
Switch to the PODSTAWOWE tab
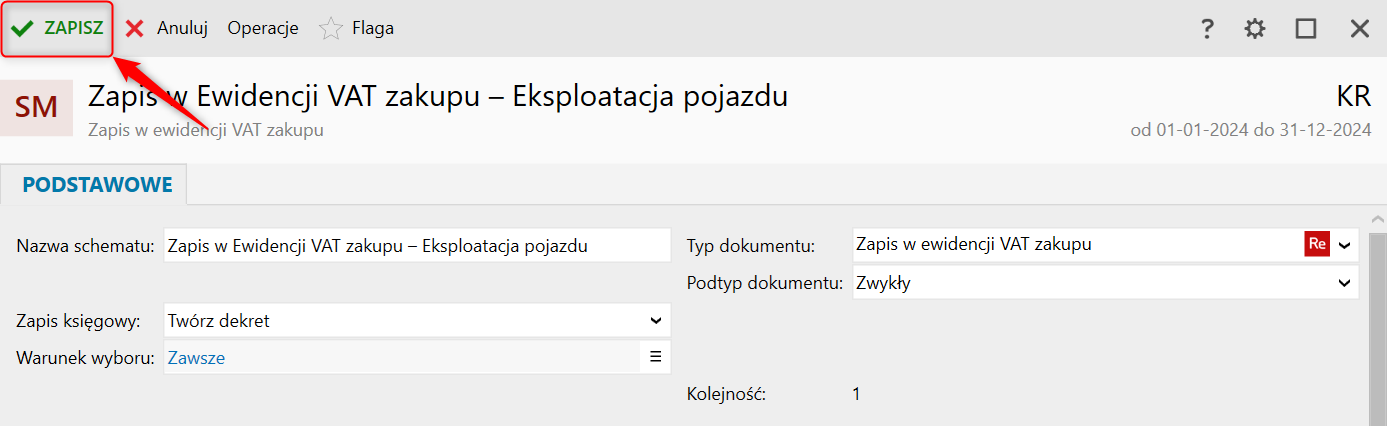[97, 185]
